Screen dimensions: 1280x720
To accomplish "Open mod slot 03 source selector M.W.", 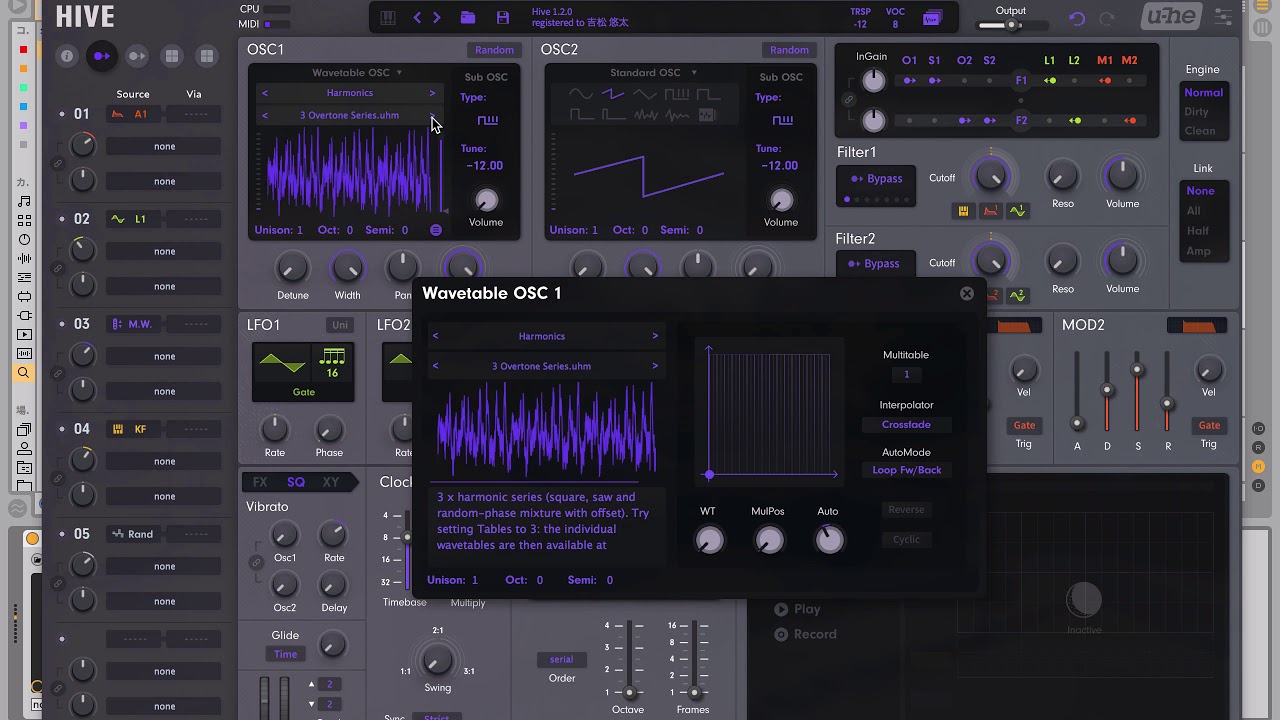I will pos(133,324).
